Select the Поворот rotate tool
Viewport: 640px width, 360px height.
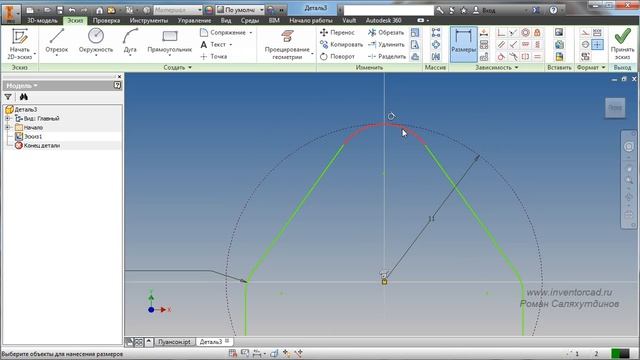337,56
